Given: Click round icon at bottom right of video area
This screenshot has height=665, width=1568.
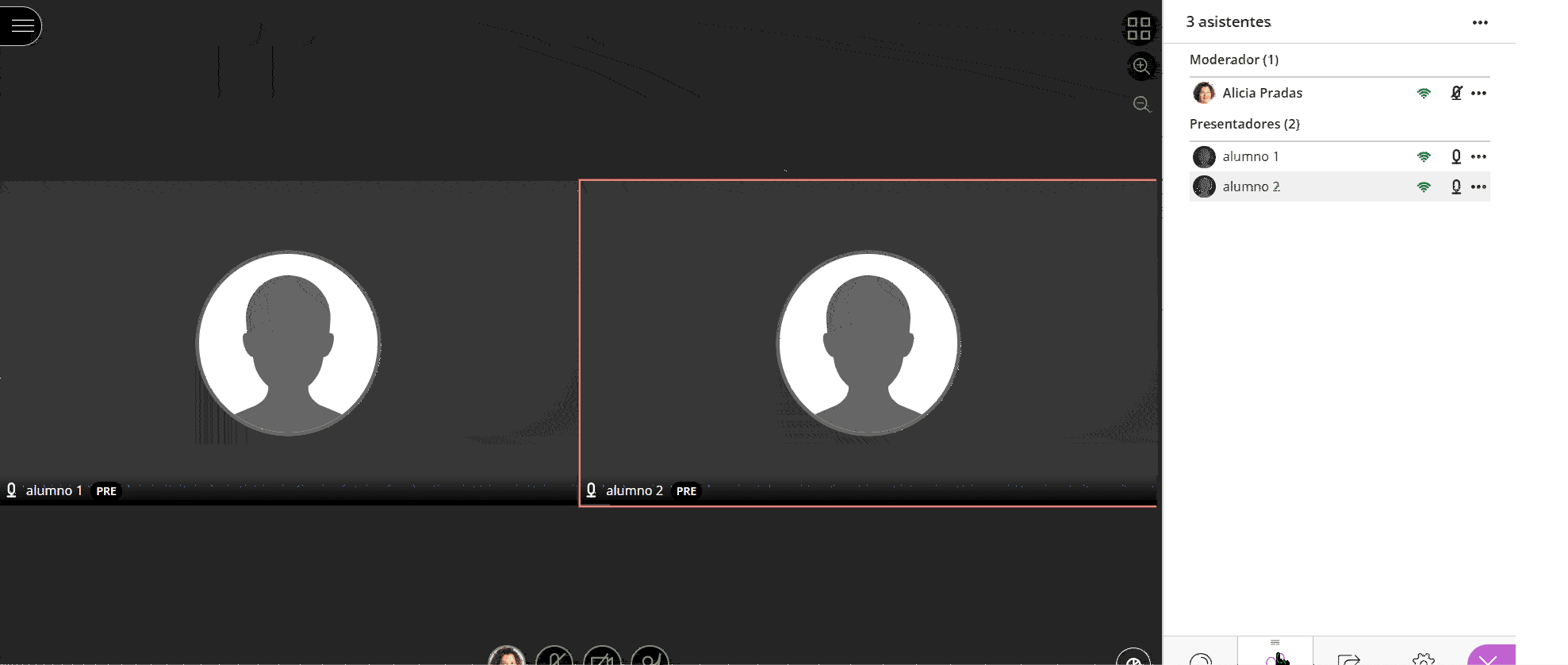Looking at the screenshot, I should coord(1133,657).
